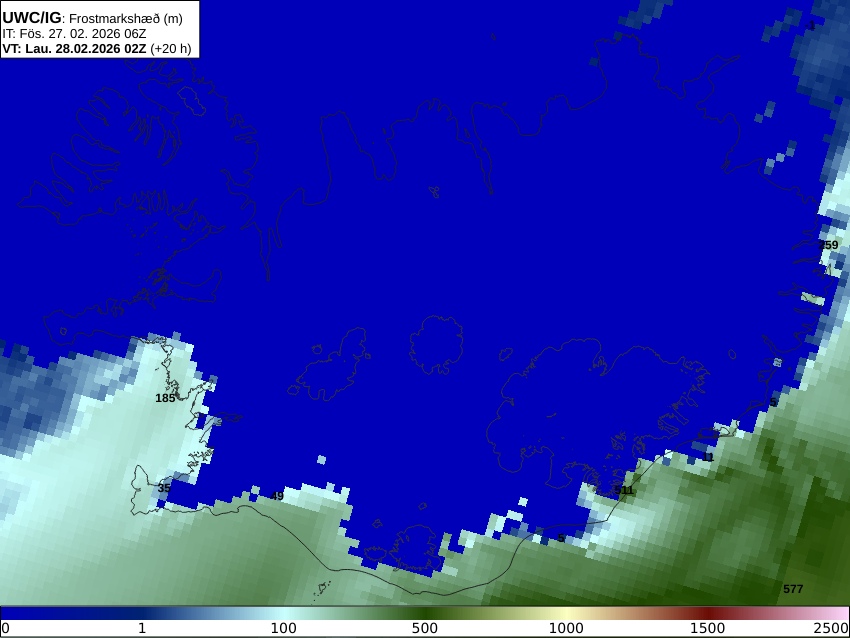This screenshot has height=638, width=850.
Task: Click the 'VT: Lau. 28.02.2026 02Z (+20 h)' line
Action: (x=97, y=48)
